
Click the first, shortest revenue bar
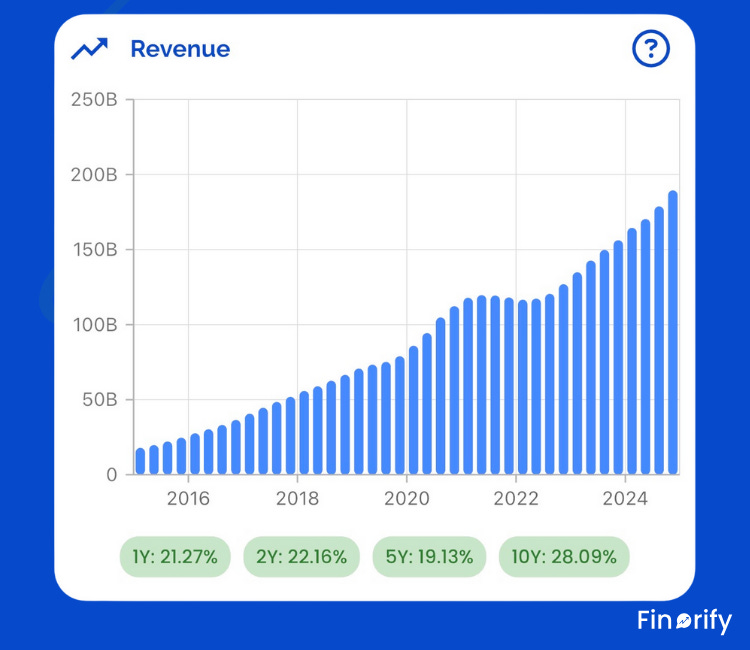tap(140, 461)
